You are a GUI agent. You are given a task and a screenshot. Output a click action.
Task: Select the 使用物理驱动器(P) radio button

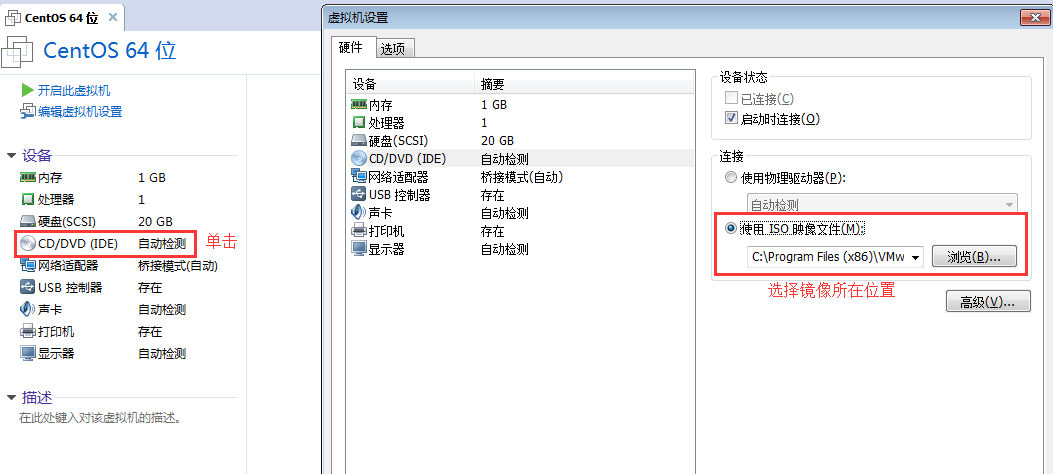tap(731, 178)
